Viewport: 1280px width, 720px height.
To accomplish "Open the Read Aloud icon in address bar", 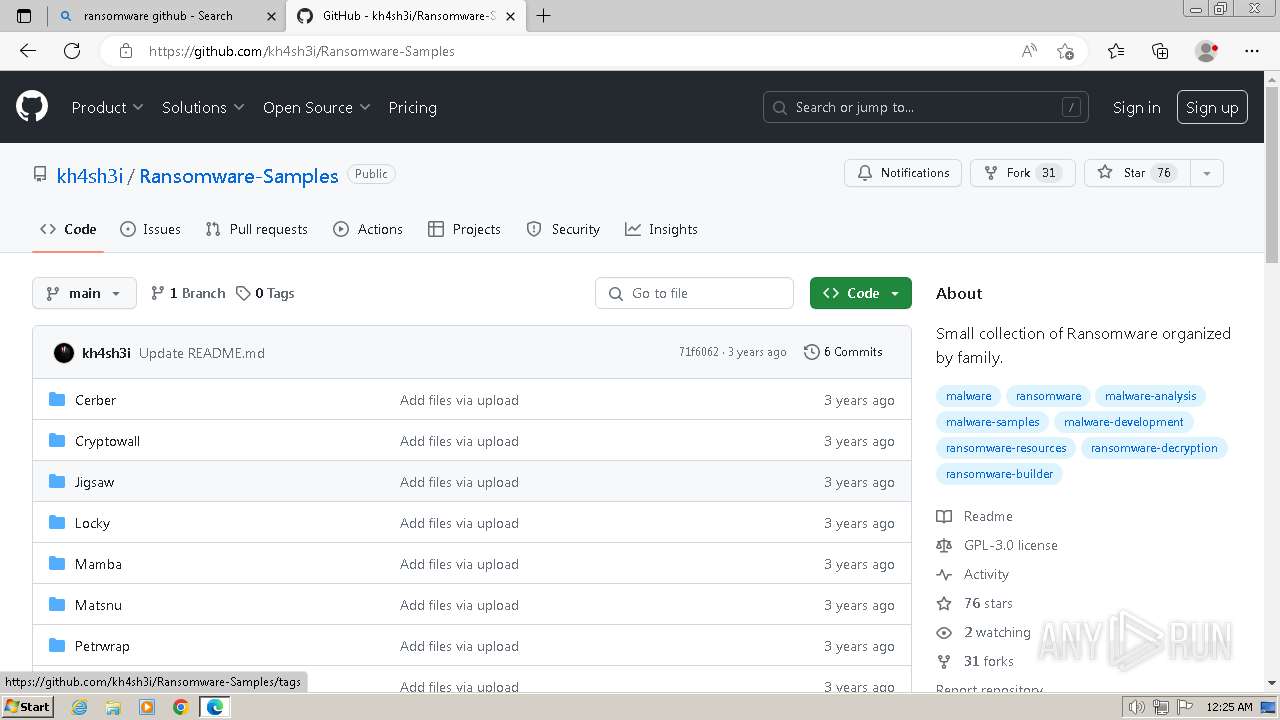I will point(1029,51).
